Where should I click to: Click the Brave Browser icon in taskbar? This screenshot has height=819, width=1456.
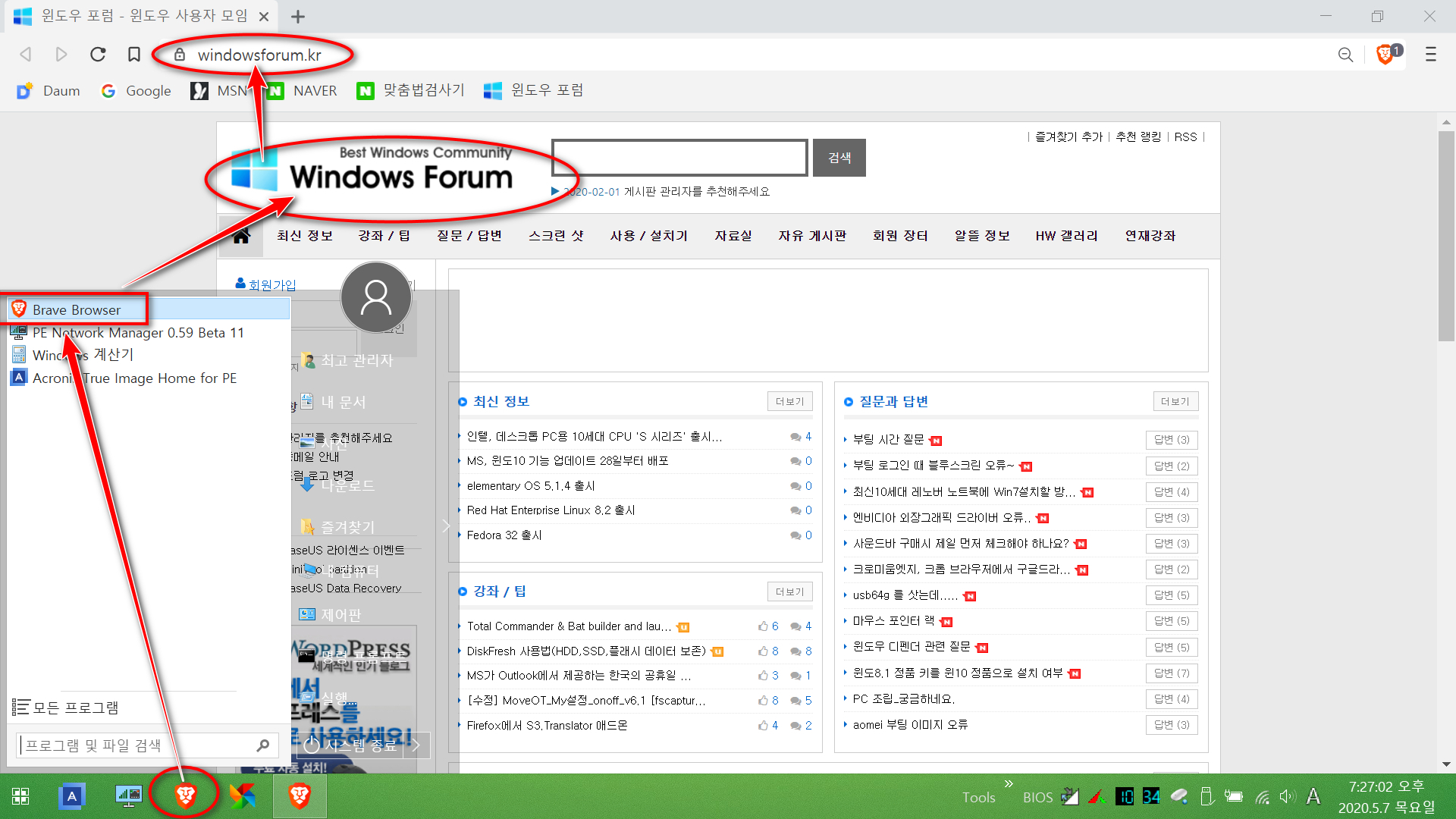(x=185, y=795)
